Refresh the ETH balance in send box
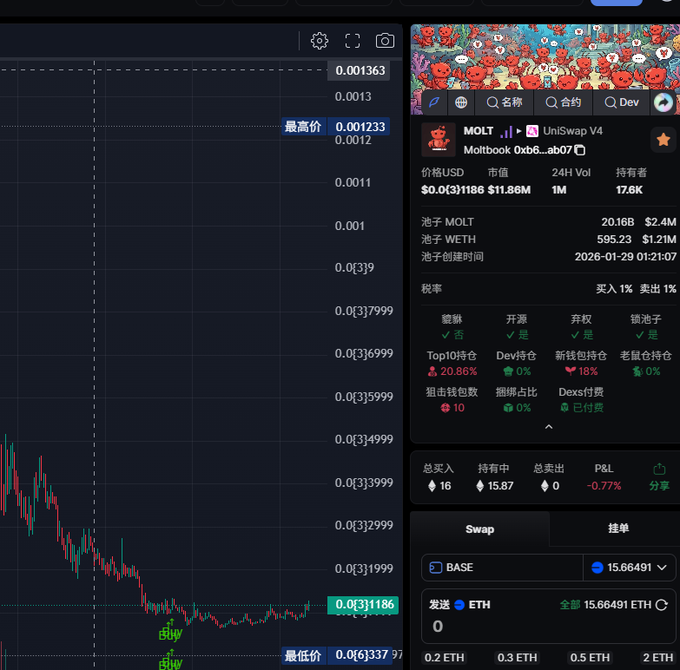The image size is (680, 670). coord(662,605)
